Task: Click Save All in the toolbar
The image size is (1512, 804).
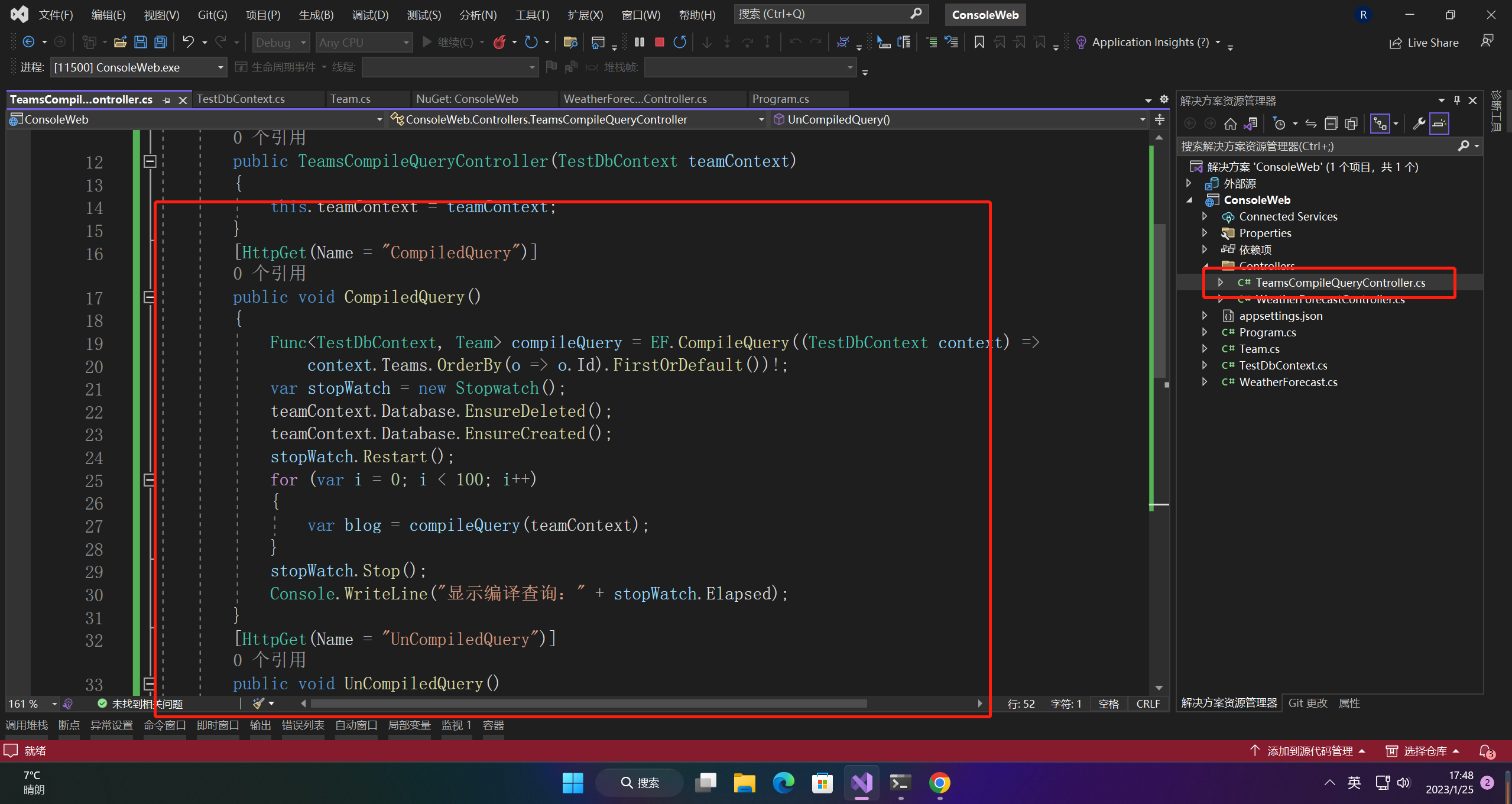Action: [x=160, y=42]
